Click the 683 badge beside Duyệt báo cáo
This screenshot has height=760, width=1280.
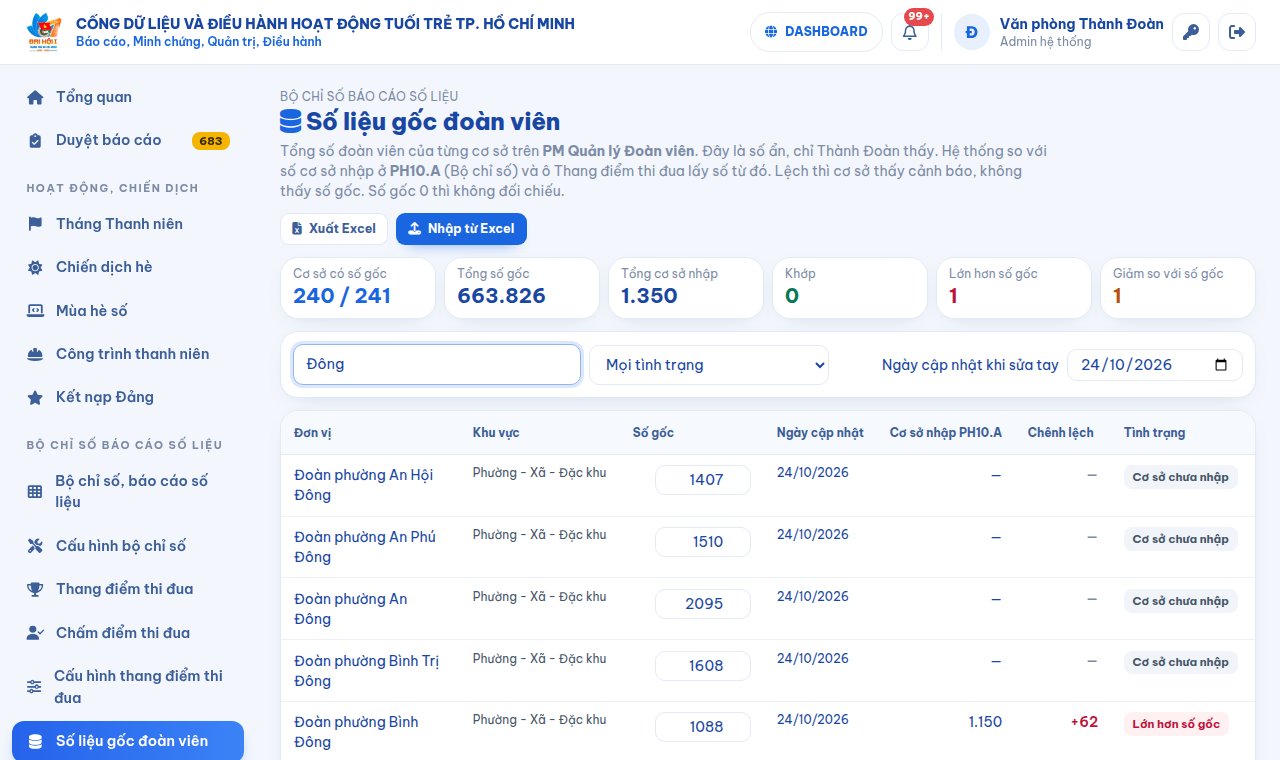pos(211,141)
